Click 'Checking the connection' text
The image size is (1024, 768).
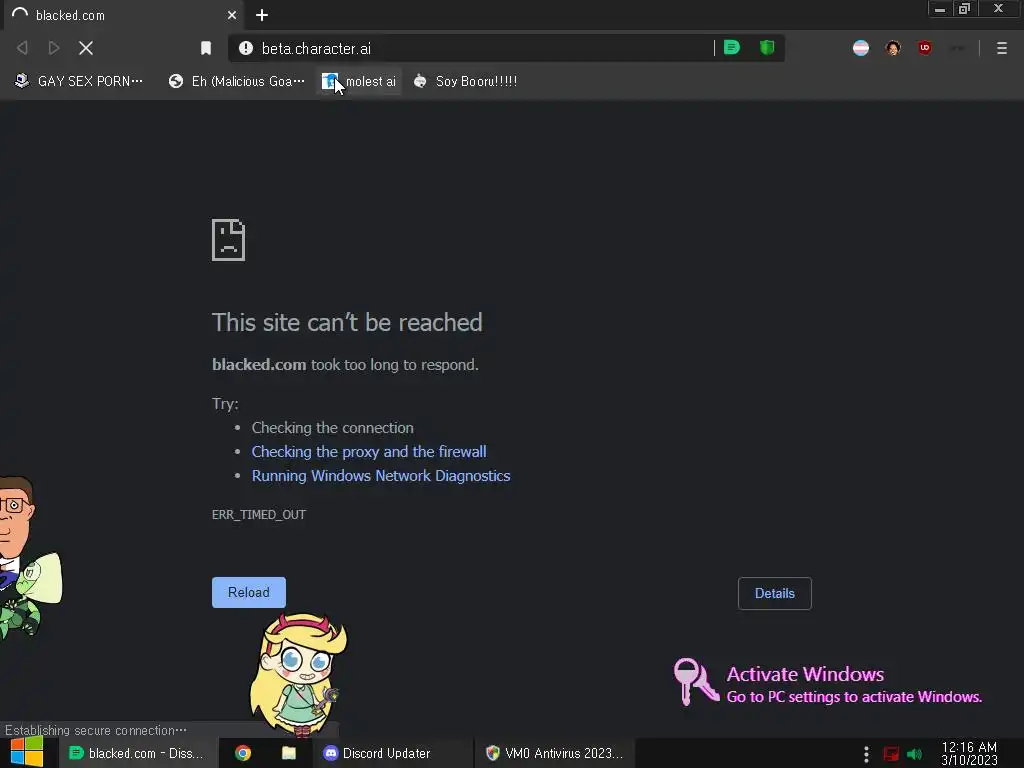tap(332, 428)
